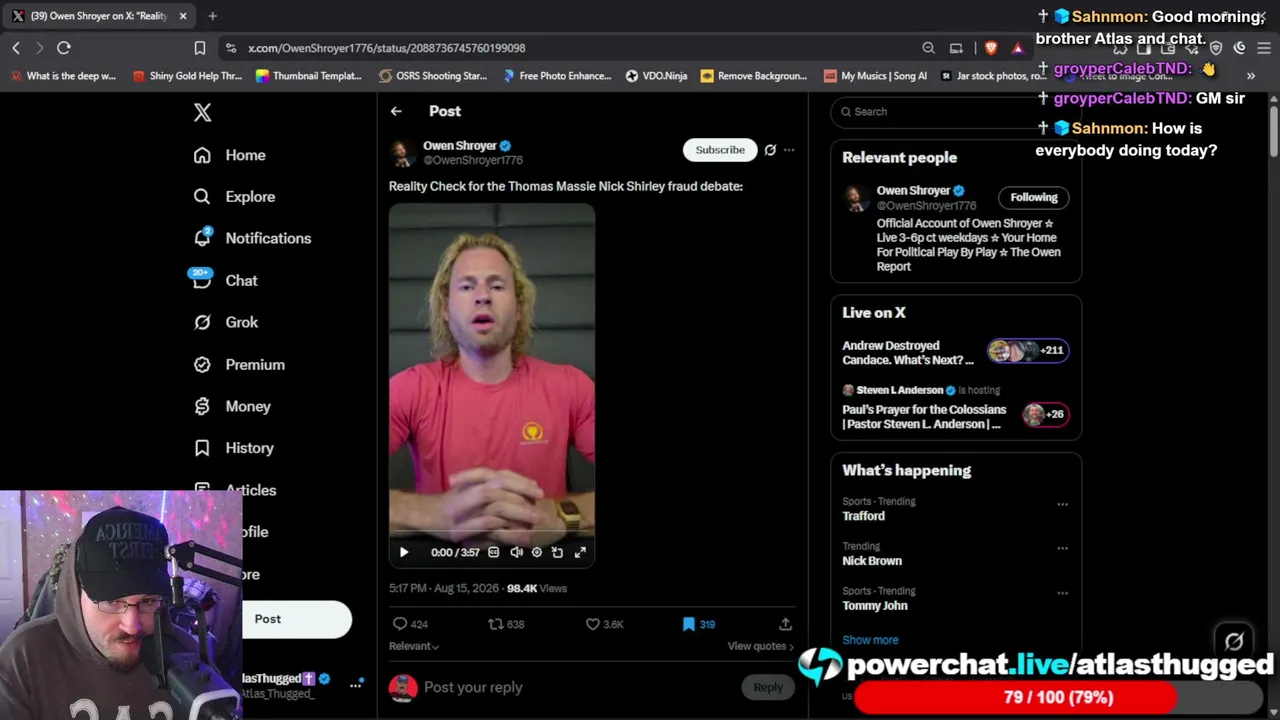Open the Nick Brown trending topic

pos(872,561)
